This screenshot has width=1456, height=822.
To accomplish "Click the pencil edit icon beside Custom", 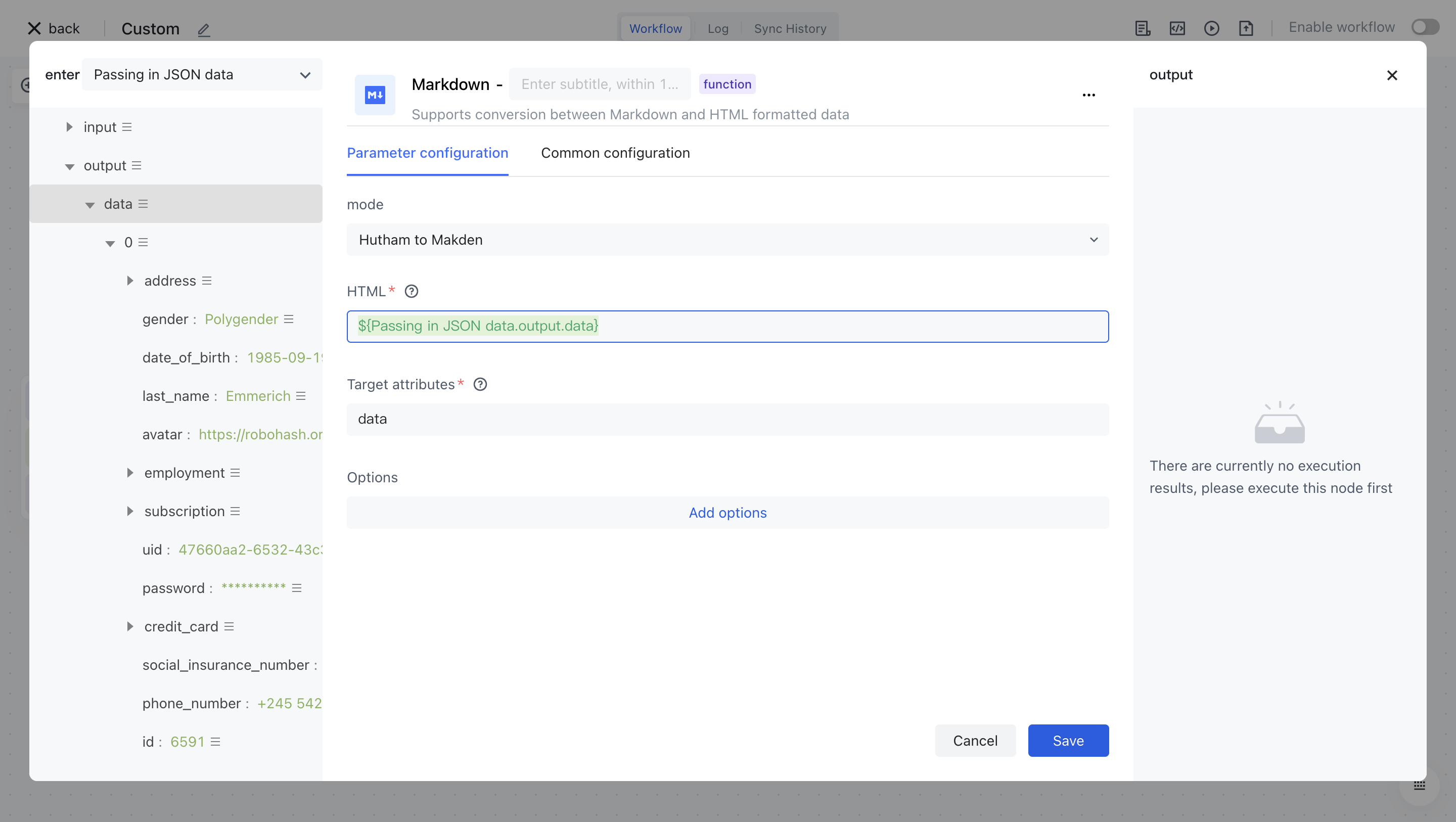I will pos(203,29).
